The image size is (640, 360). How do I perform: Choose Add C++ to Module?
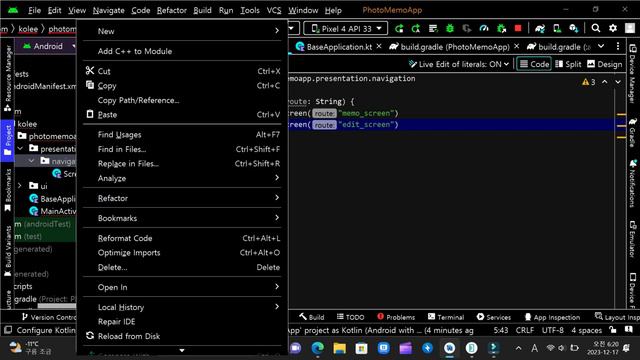[x=182, y=51]
